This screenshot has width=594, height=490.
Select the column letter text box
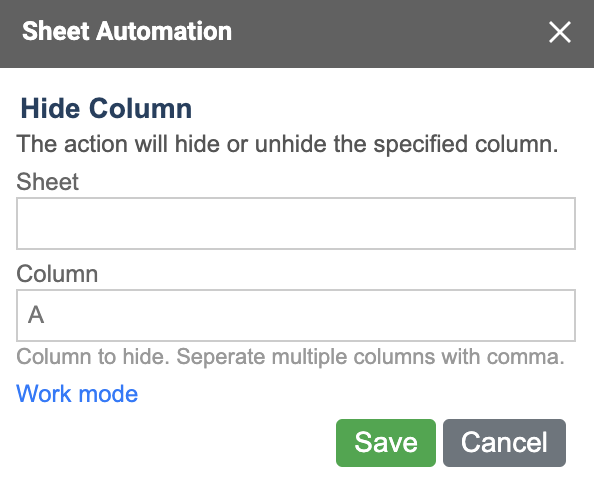296,316
